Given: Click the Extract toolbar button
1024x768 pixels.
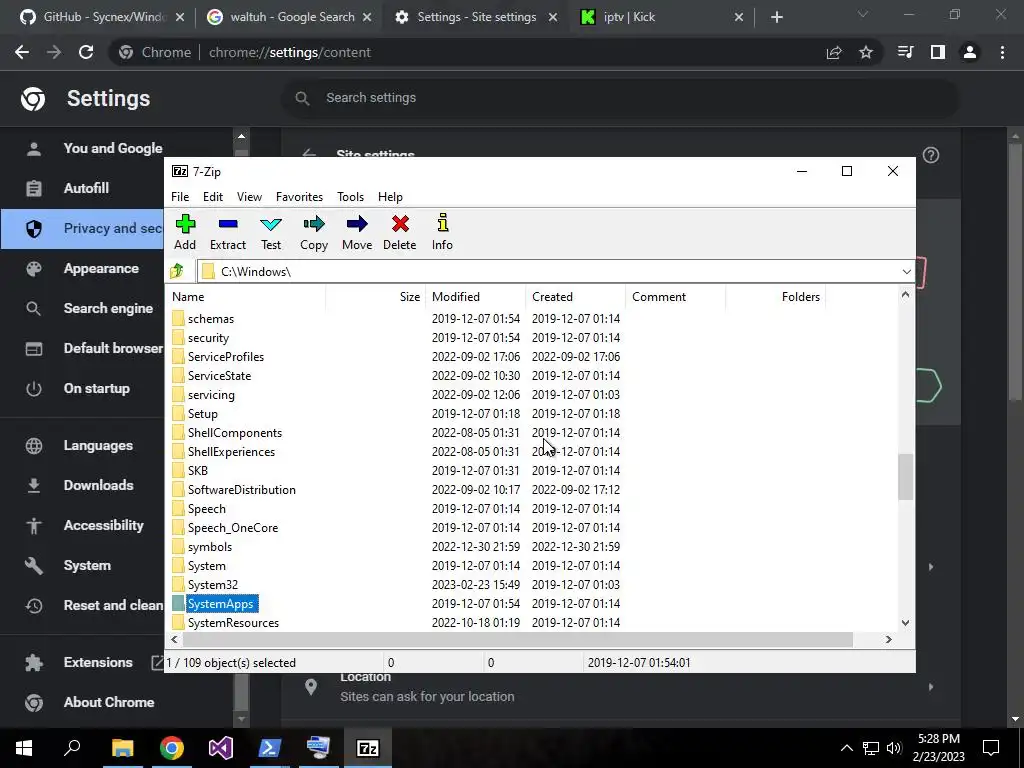Looking at the screenshot, I should point(228,232).
